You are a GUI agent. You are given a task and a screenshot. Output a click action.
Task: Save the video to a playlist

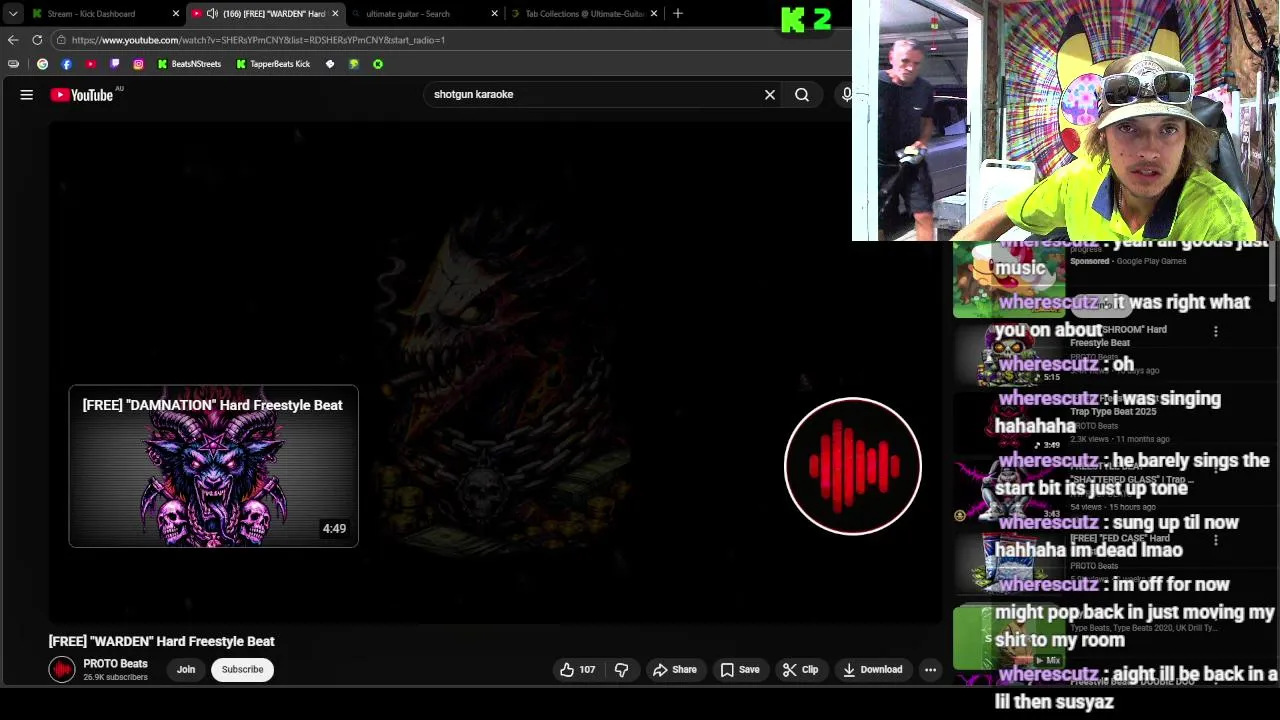click(740, 670)
